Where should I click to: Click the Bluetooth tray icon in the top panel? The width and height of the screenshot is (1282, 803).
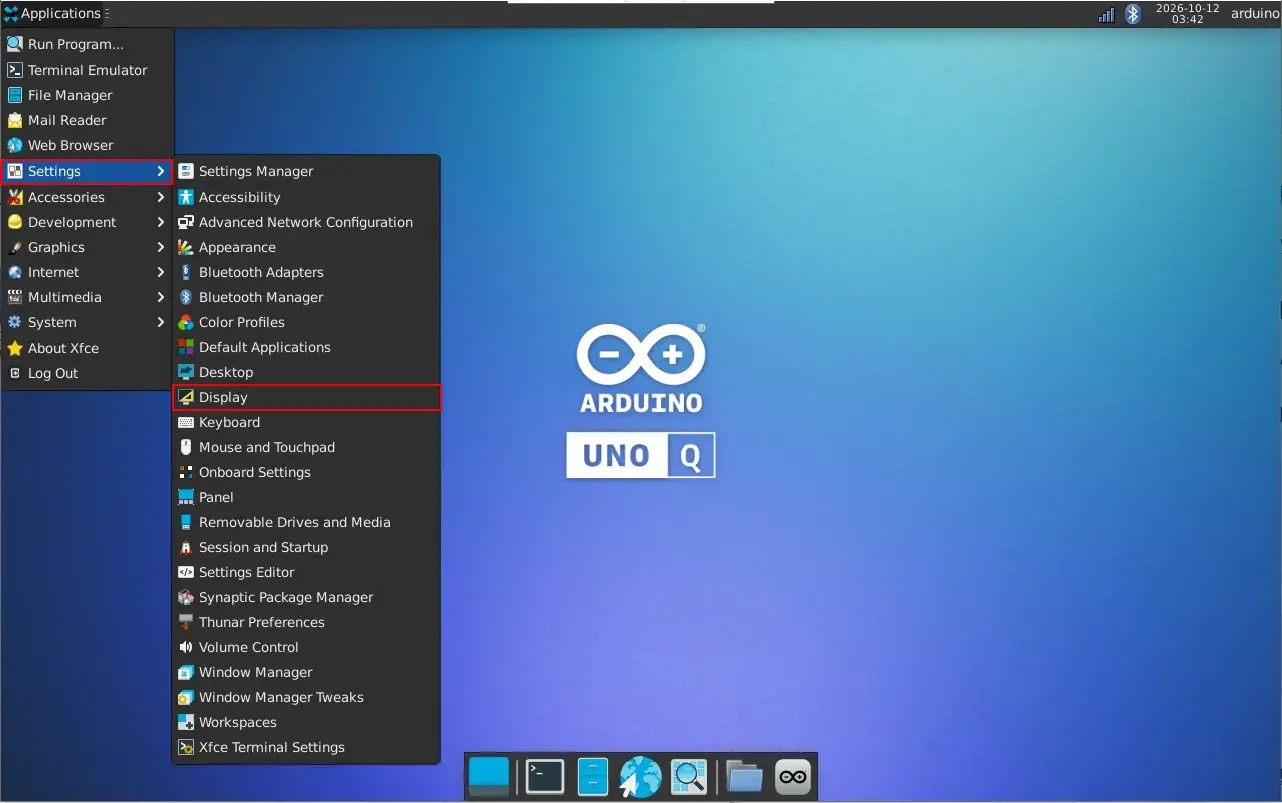coord(1133,14)
